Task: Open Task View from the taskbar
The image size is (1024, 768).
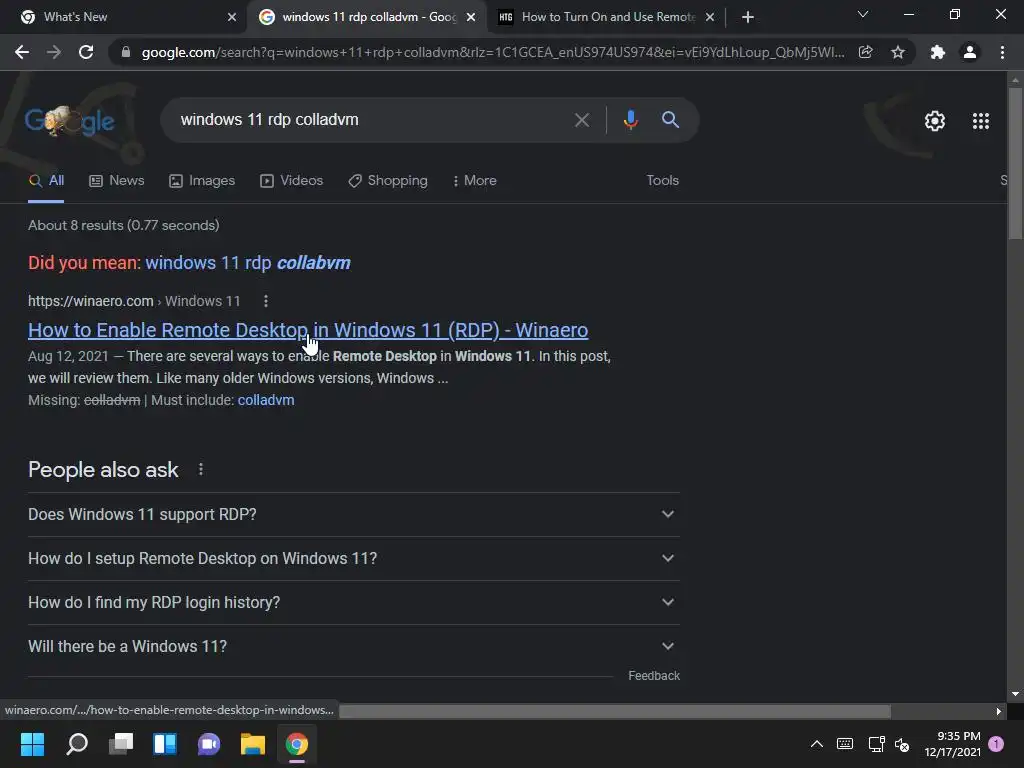Action: 121,744
